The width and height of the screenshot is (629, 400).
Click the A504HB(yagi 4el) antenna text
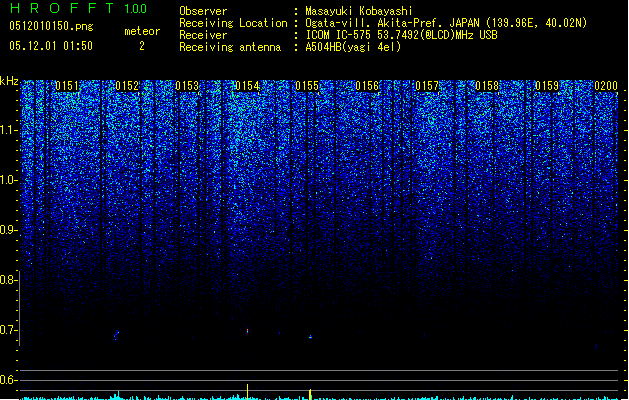353,47
